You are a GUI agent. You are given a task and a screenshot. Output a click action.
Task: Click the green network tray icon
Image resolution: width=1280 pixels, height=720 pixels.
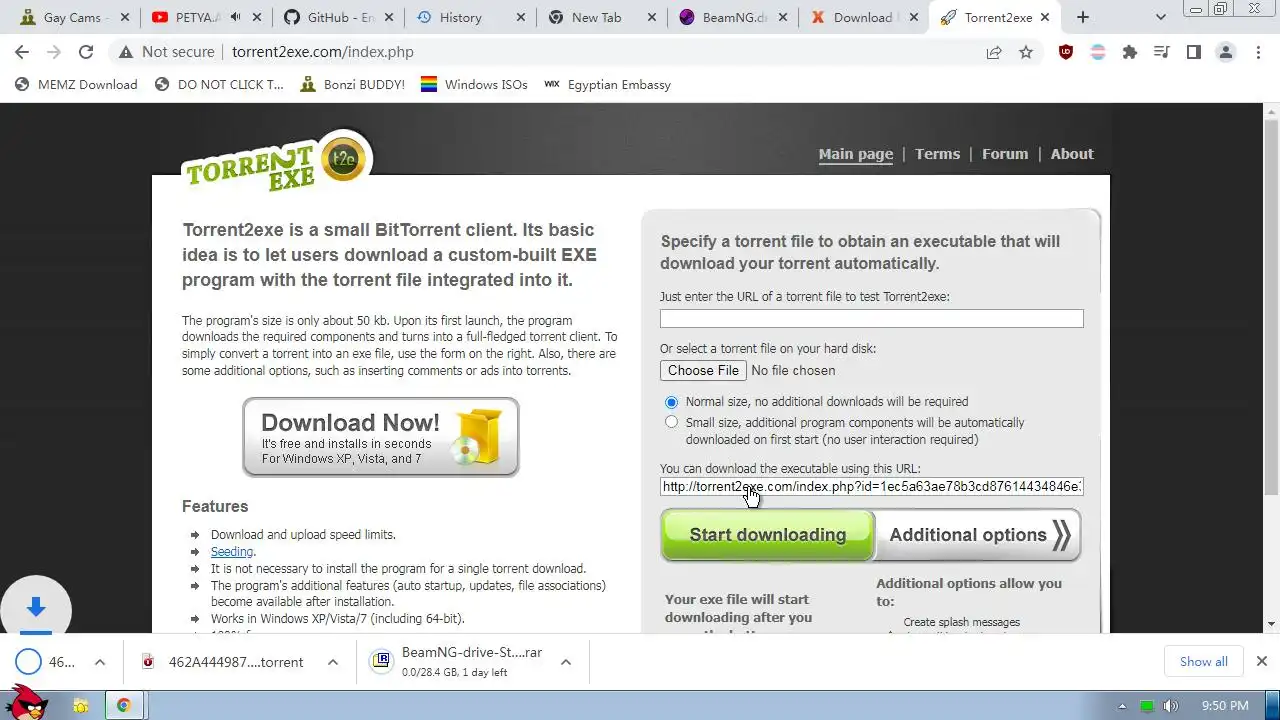pyautogui.click(x=1147, y=706)
